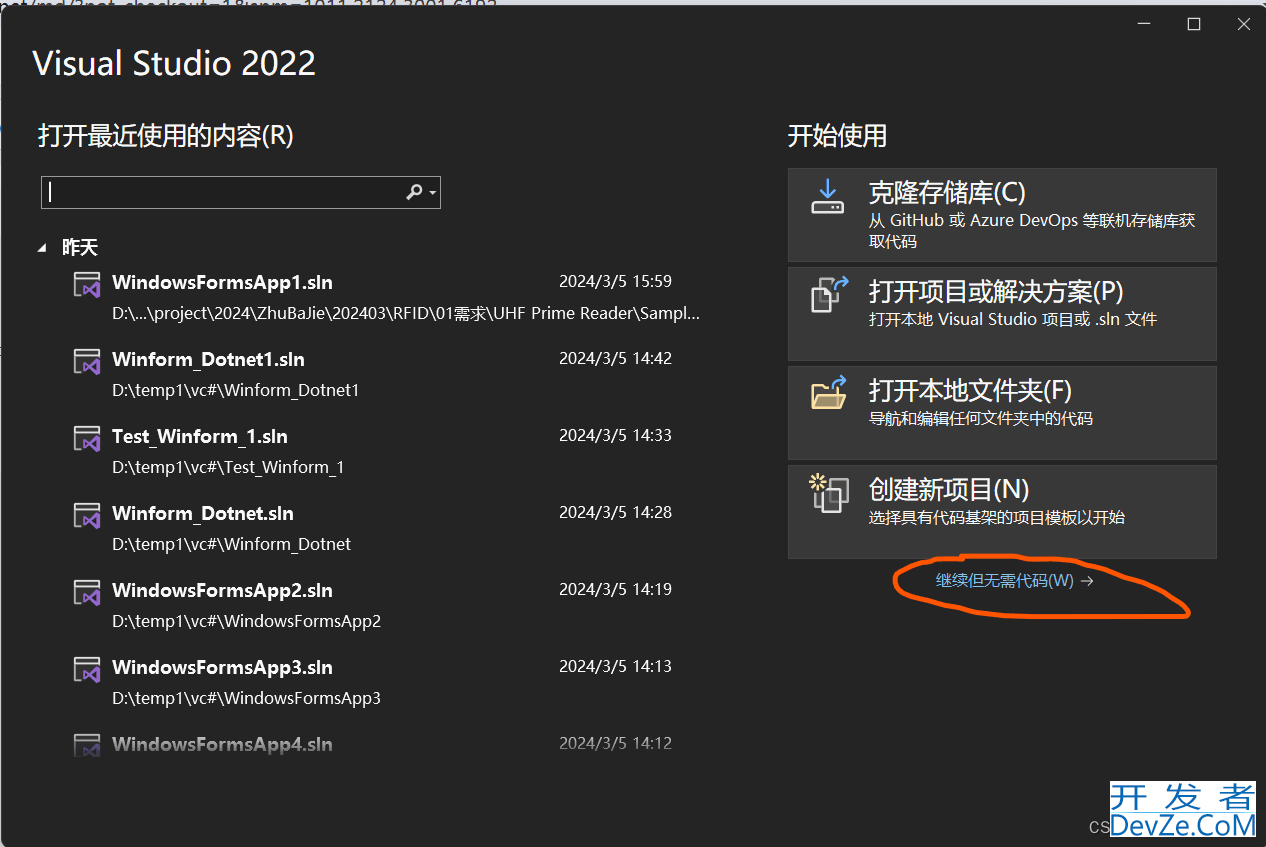Collapse the 昨天 group
The image size is (1266, 847).
(x=42, y=247)
